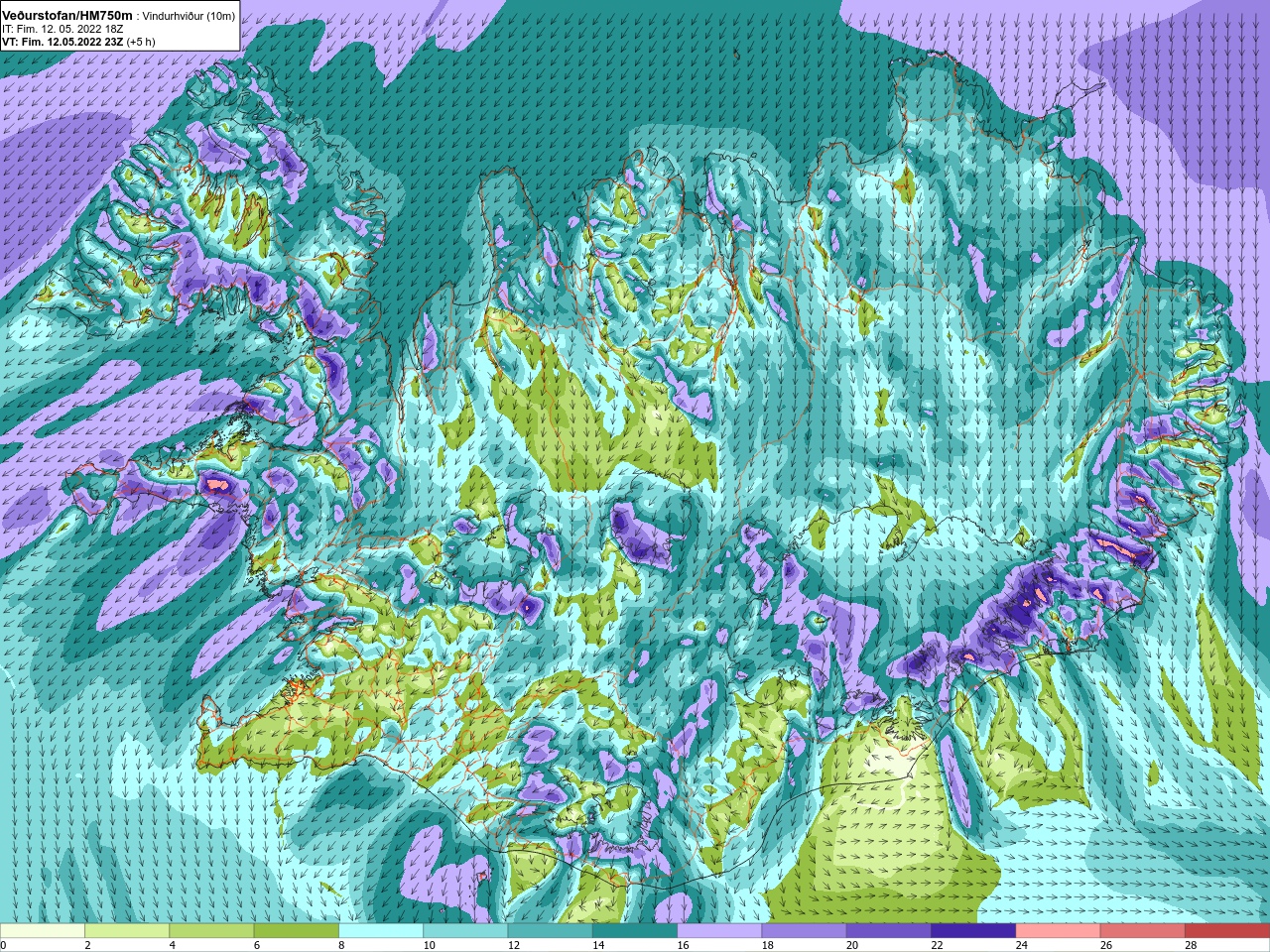Click the legend value '24'
This screenshot has height=952, width=1270.
(x=1021, y=945)
